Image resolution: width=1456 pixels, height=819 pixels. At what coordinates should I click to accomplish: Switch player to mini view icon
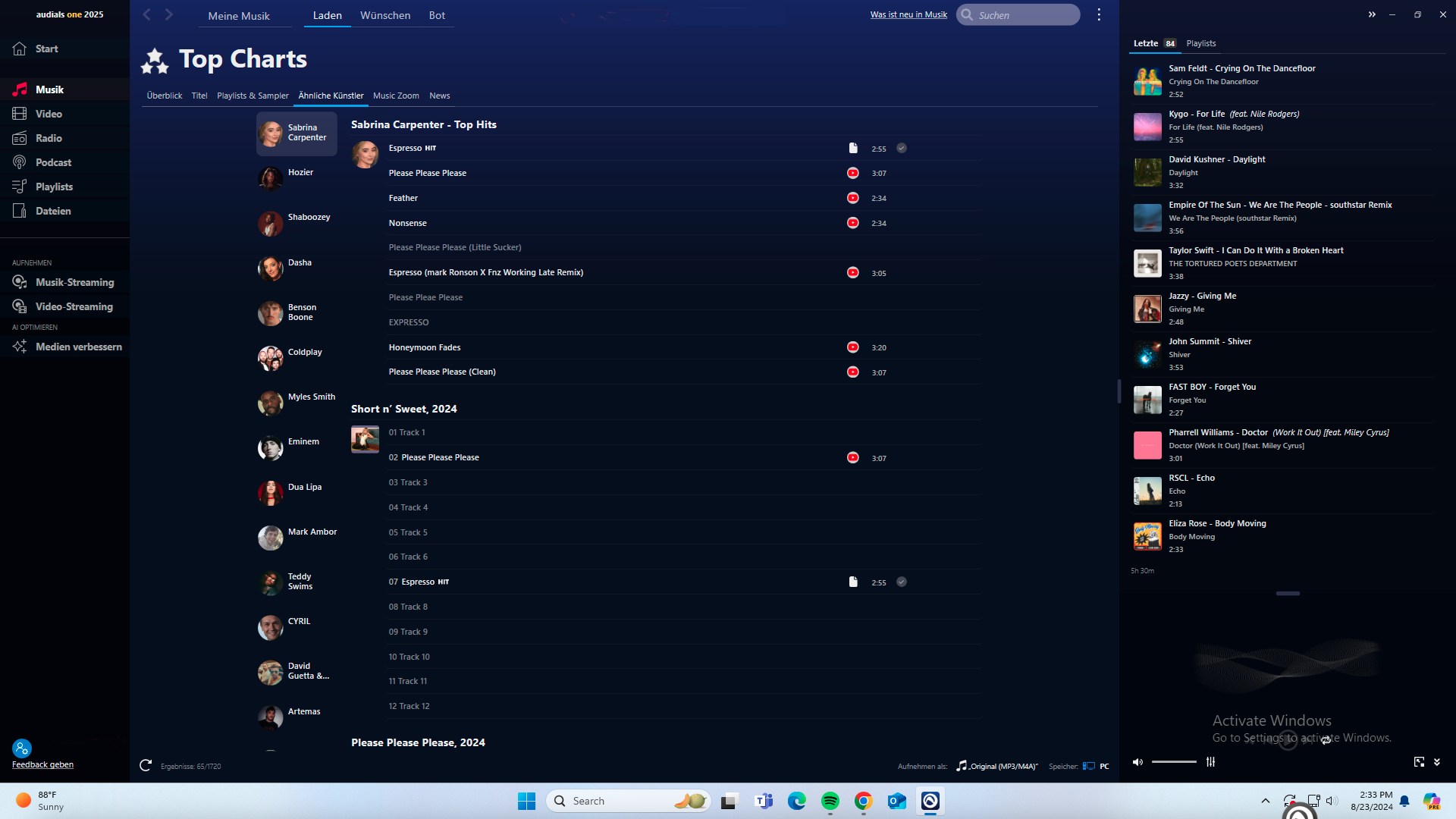1419,762
